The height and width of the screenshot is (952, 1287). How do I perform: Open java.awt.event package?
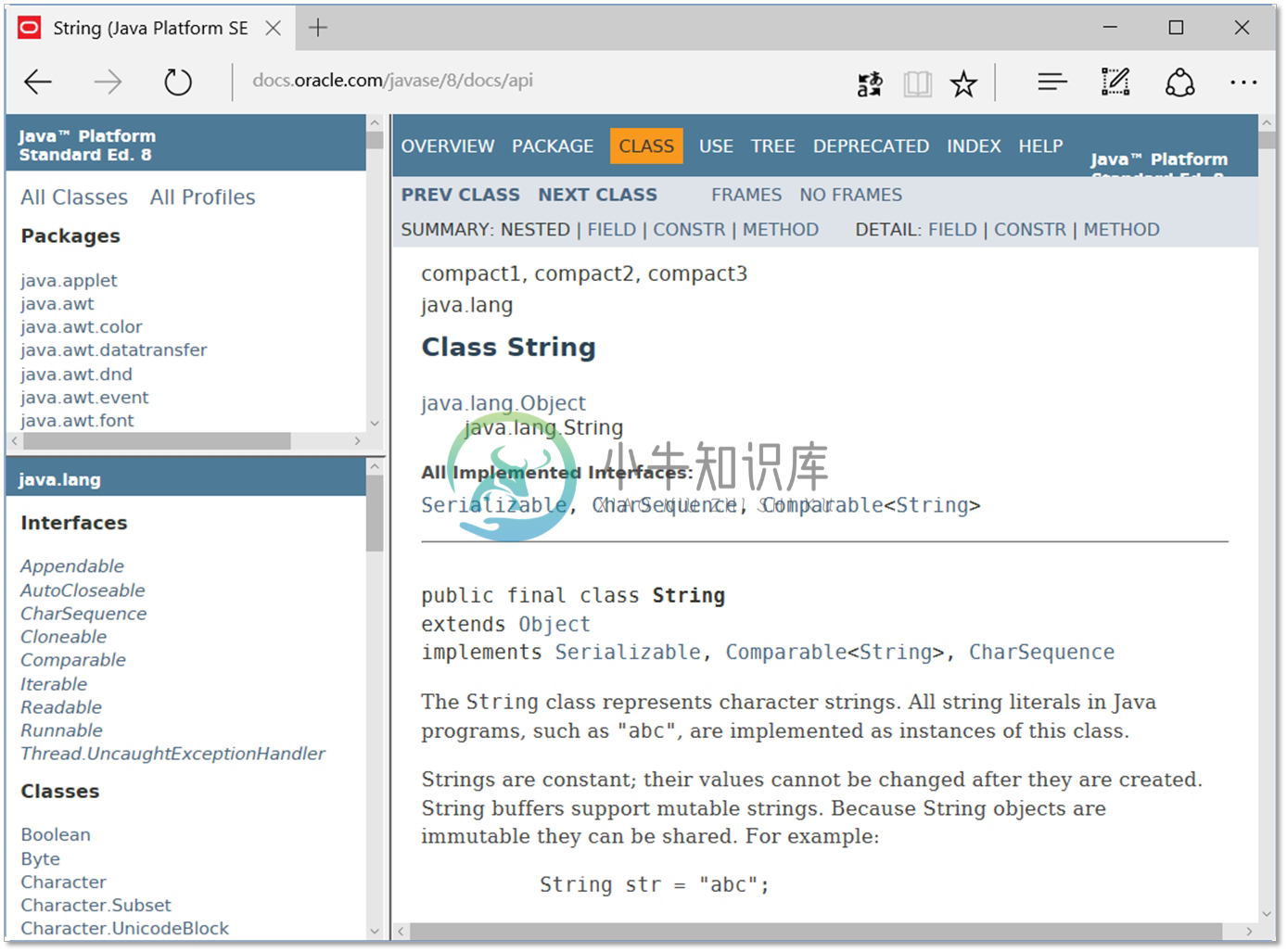click(x=84, y=398)
